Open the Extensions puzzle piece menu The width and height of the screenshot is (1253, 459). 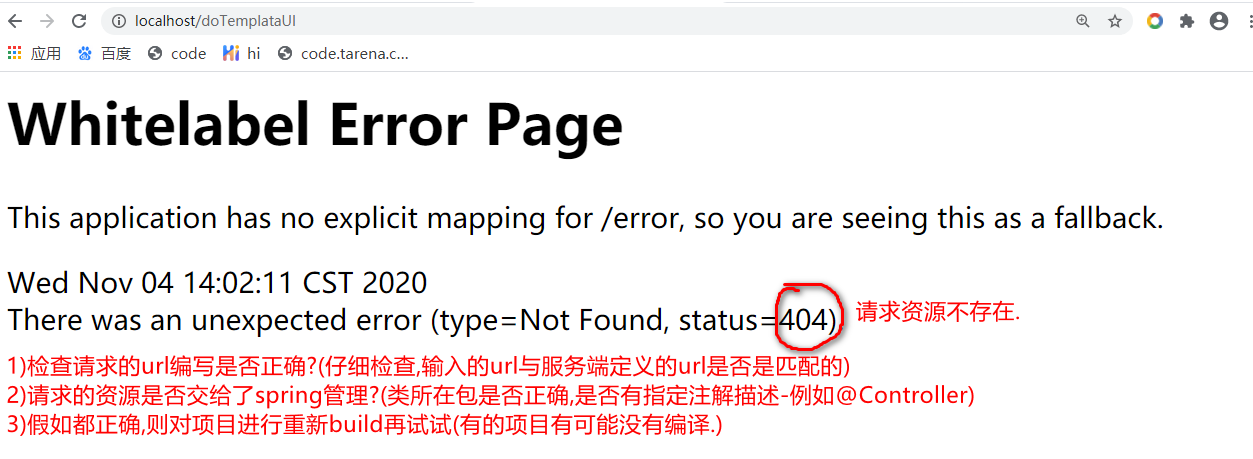coord(1187,21)
